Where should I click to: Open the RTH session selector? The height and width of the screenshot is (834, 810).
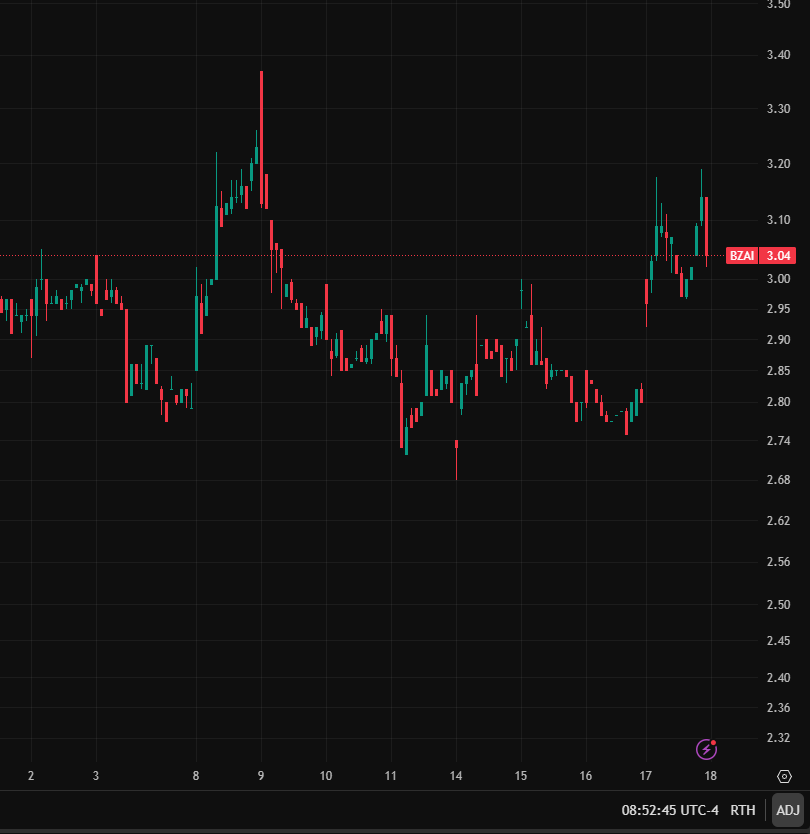click(x=742, y=810)
